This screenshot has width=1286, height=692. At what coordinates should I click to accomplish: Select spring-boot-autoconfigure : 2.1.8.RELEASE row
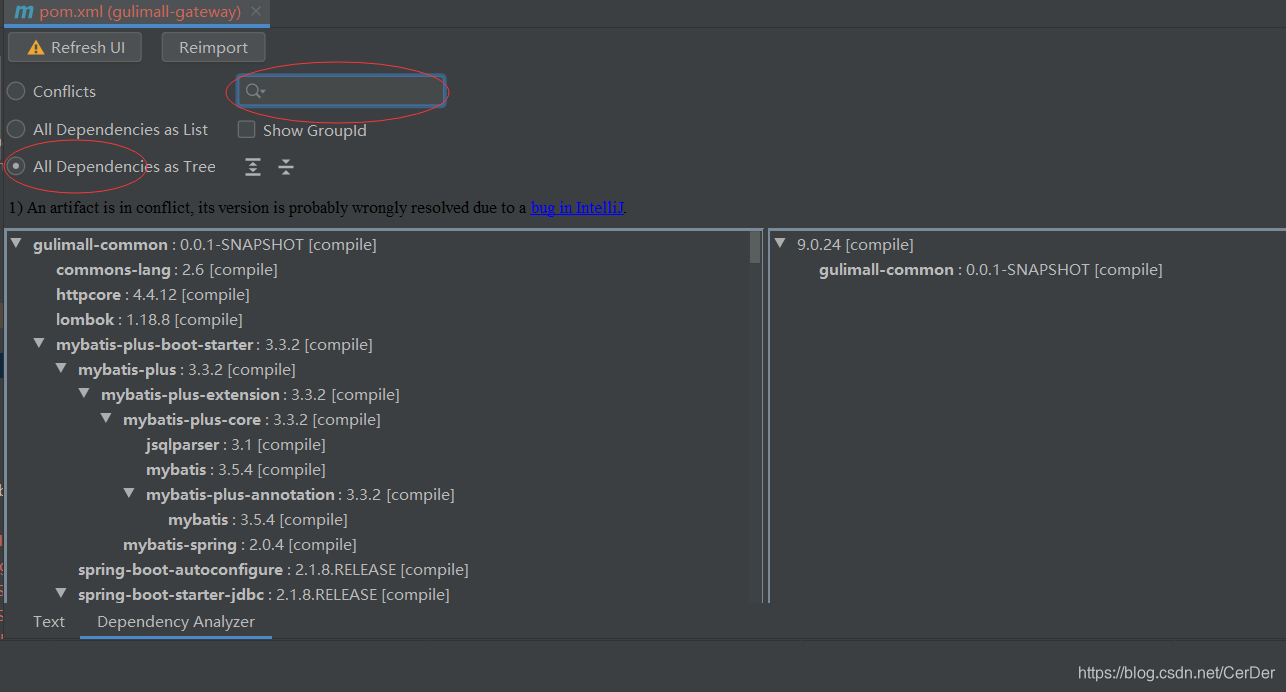pyautogui.click(x=273, y=569)
